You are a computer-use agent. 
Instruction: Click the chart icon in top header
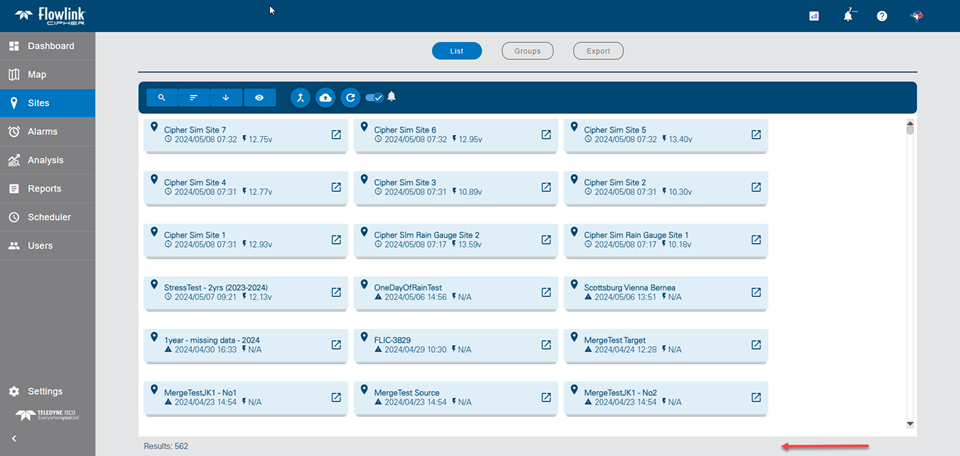click(814, 17)
